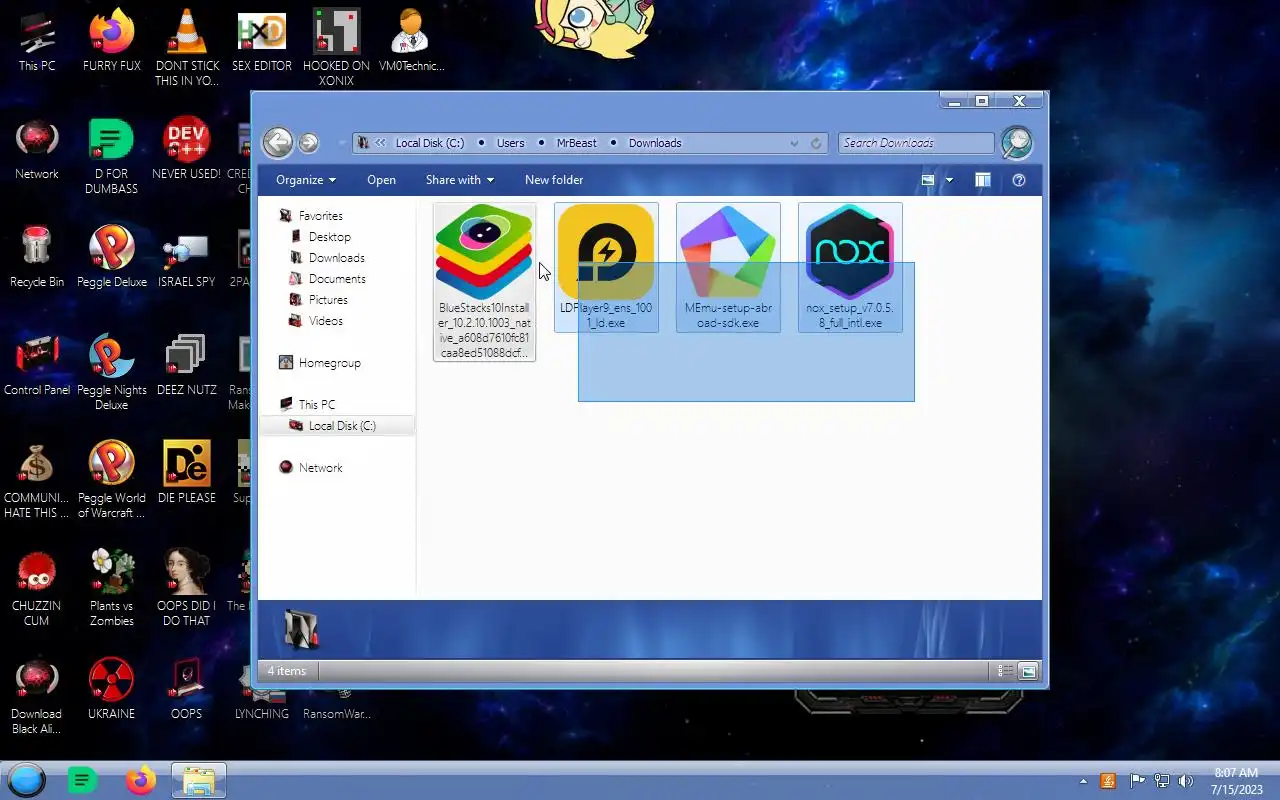Refresh the Downloads folder in address bar

pos(816,143)
